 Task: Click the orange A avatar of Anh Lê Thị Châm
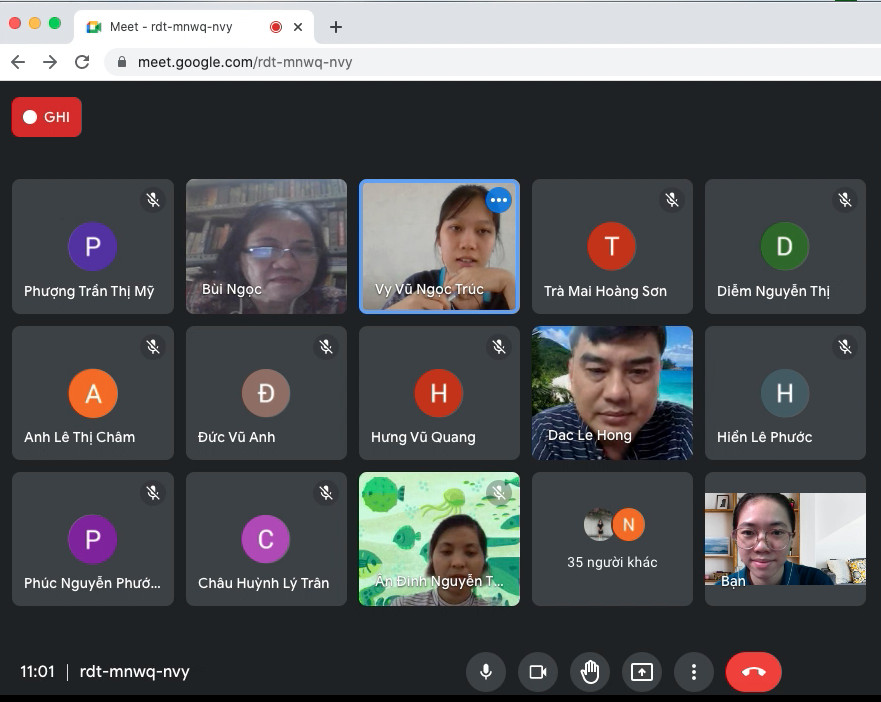[93, 393]
